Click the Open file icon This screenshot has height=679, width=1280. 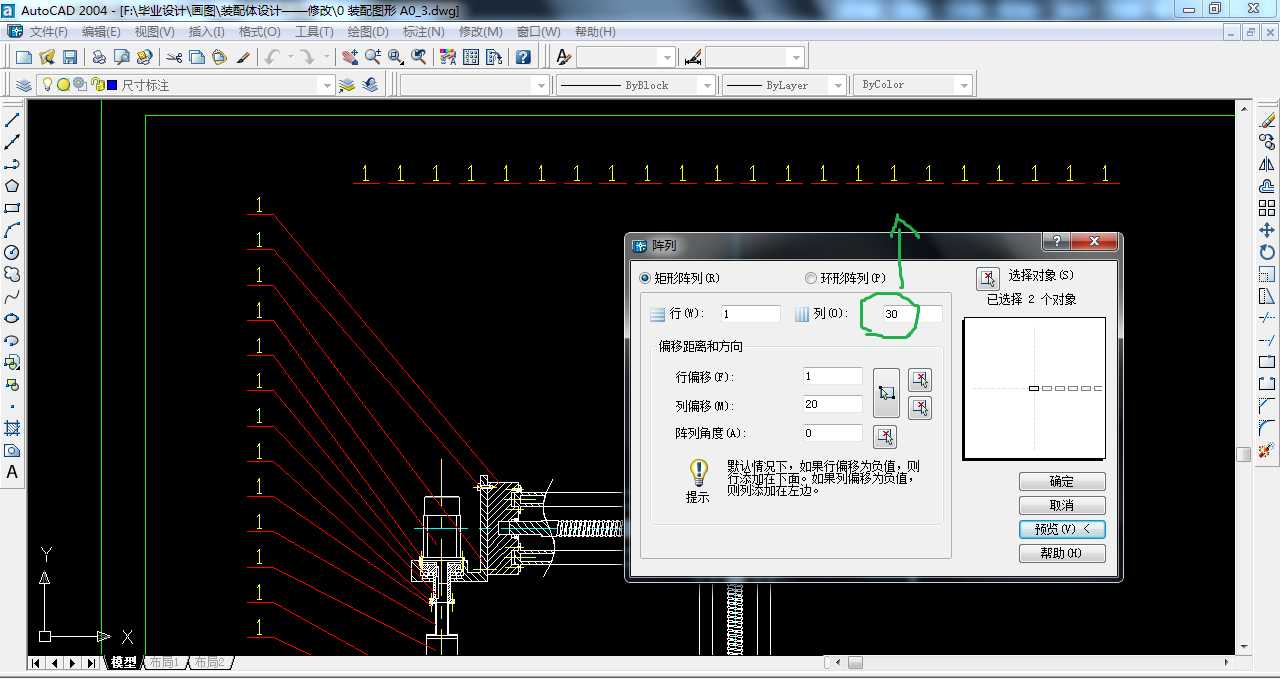[47, 57]
